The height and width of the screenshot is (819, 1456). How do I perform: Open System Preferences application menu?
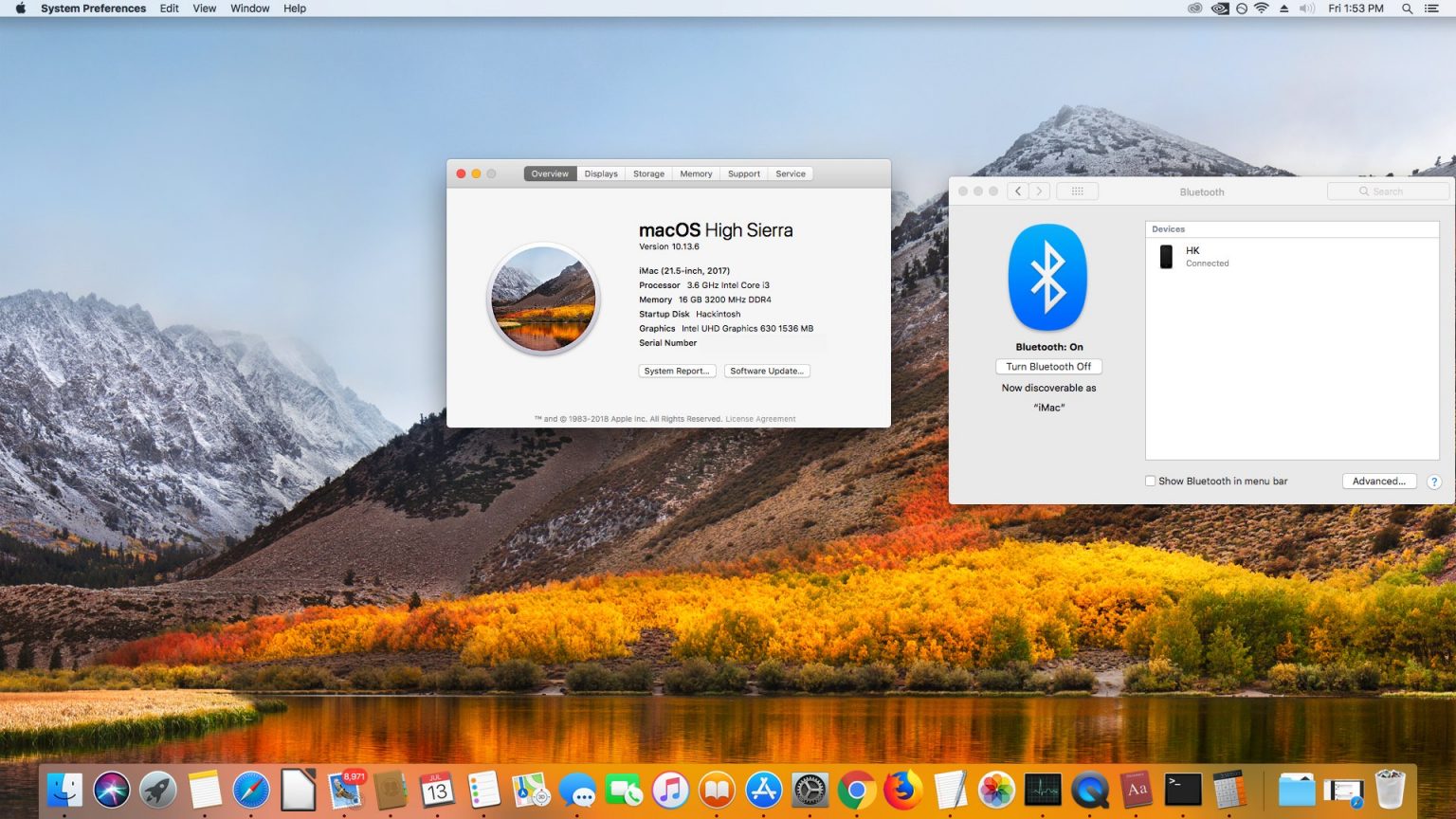(94, 9)
